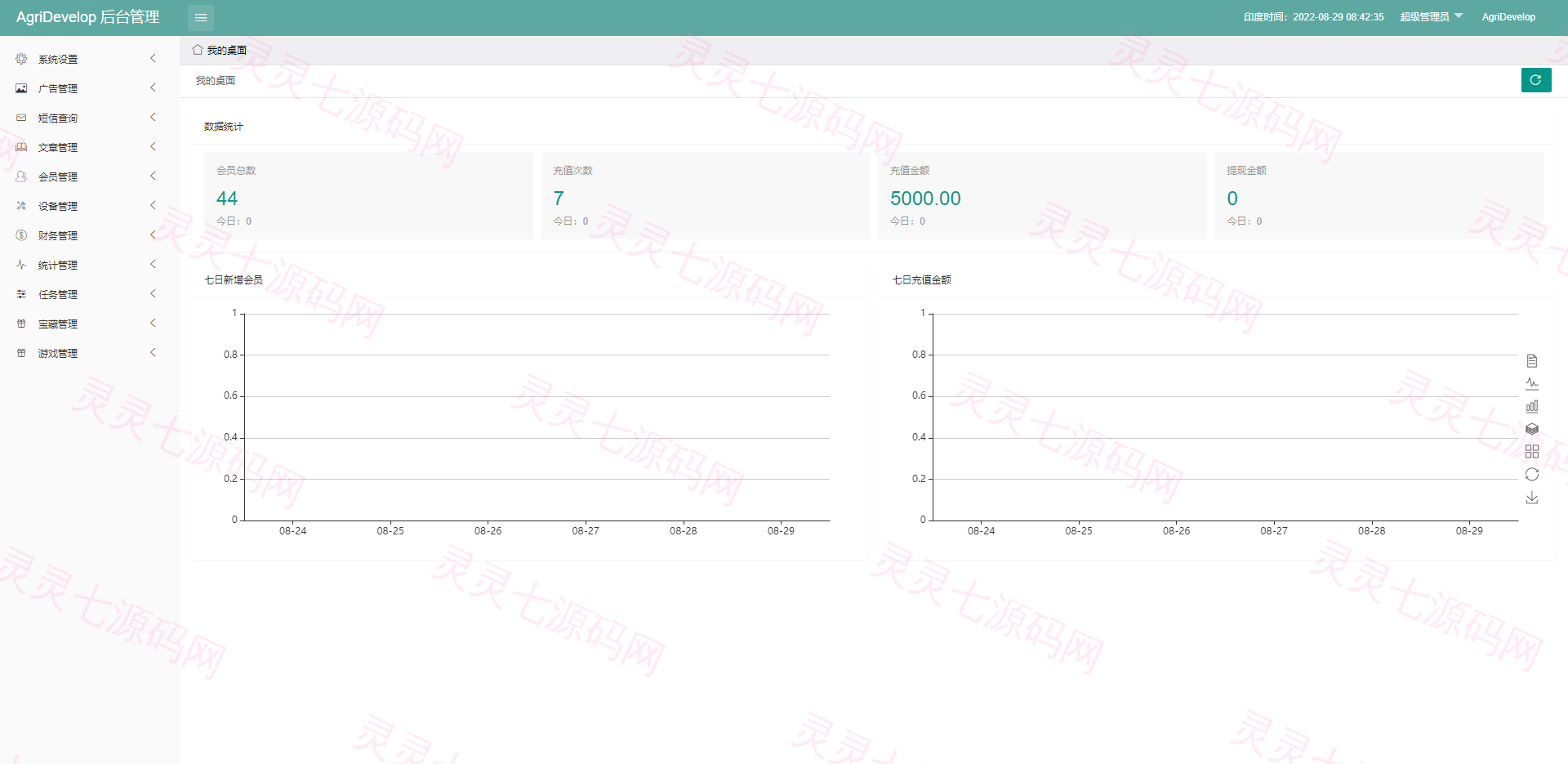Click the home icon in the breadcrumb tab
The image size is (1568, 764).
click(198, 50)
